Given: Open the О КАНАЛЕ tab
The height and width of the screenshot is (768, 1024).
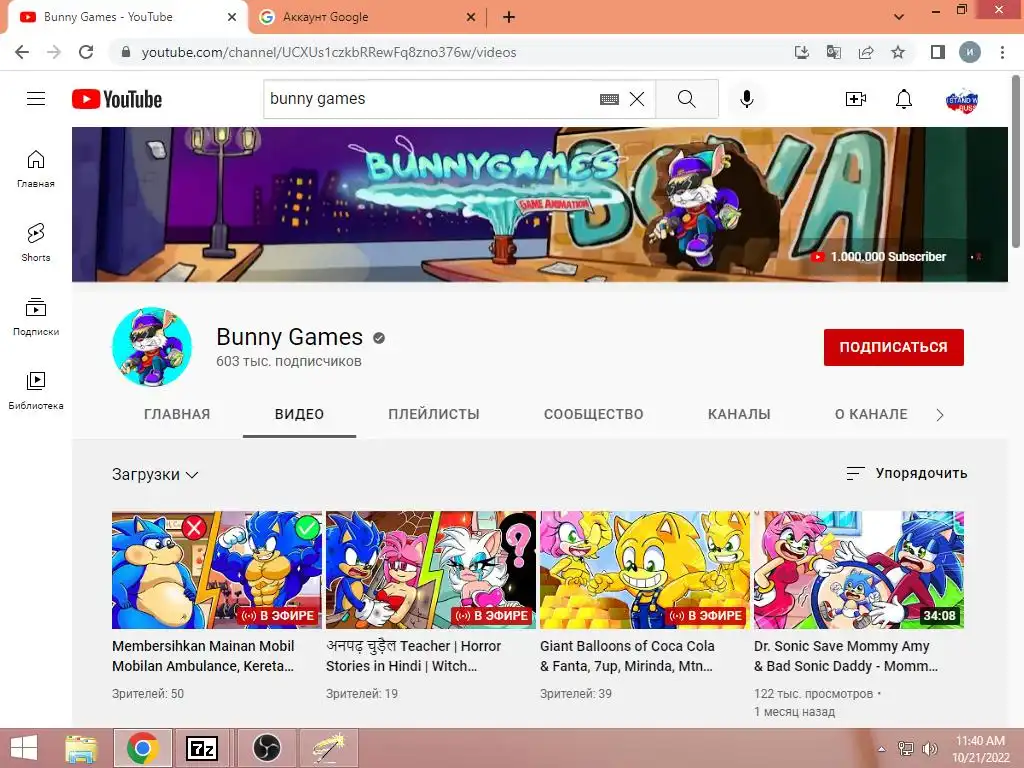Looking at the screenshot, I should tap(871, 414).
